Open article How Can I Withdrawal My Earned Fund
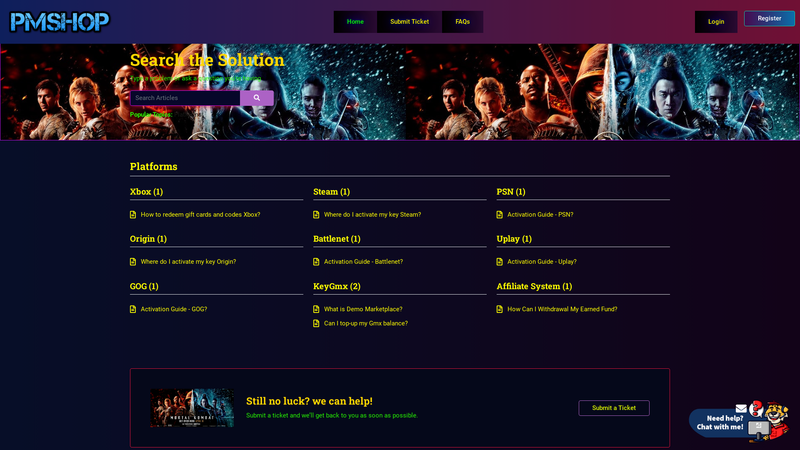 click(x=562, y=309)
